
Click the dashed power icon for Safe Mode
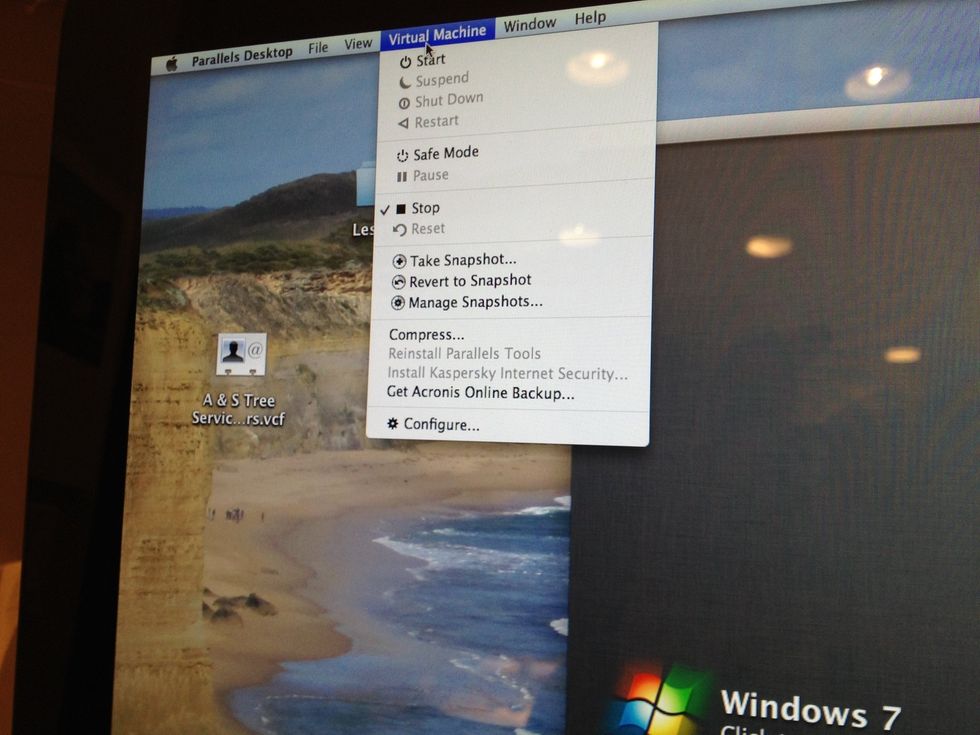[x=402, y=156]
